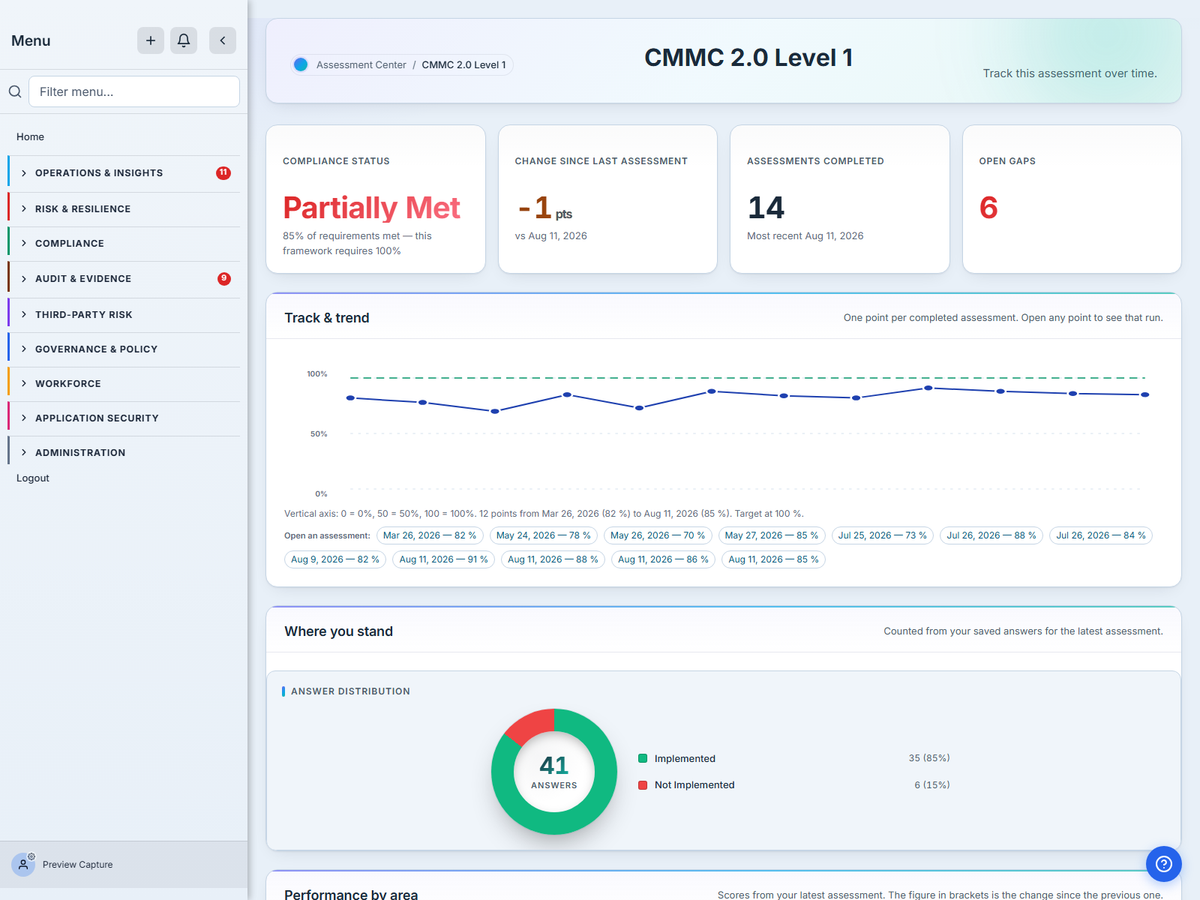Screen dimensions: 1200x900
Task: Click the Assessments Completed value 14
Action: [x=766, y=208]
